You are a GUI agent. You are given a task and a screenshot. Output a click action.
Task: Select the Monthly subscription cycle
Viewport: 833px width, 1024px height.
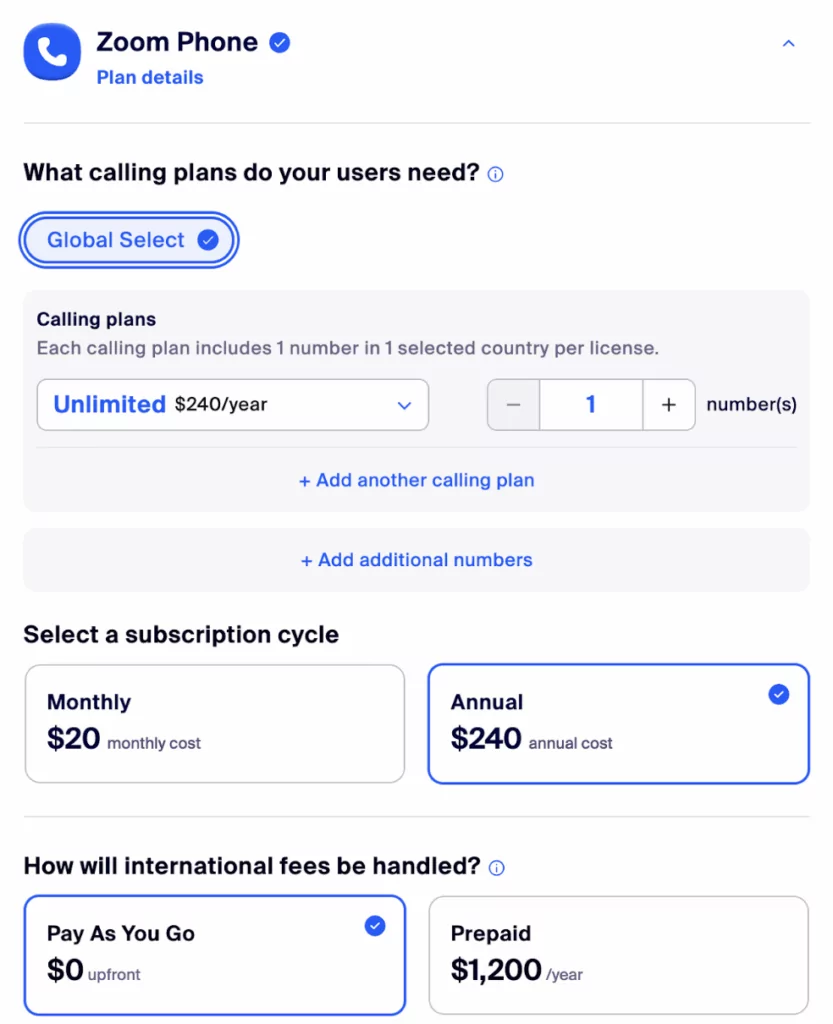[215, 722]
